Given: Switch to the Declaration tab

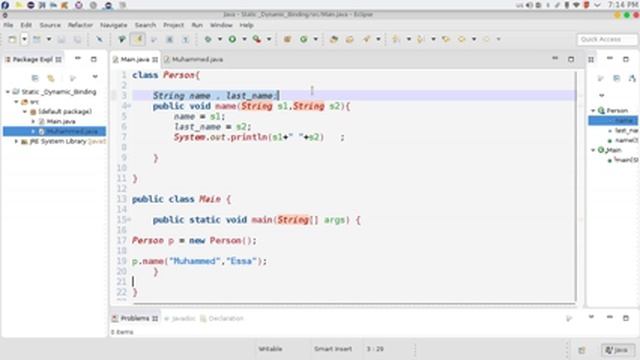Looking at the screenshot, I should [x=222, y=318].
